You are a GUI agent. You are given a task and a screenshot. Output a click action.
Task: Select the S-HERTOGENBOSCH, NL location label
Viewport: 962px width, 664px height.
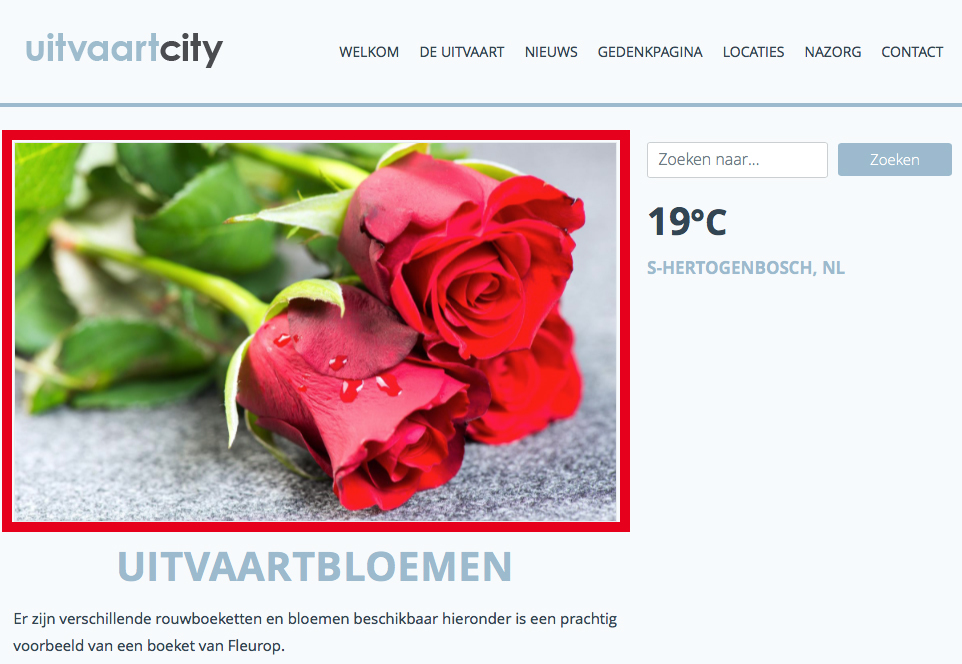[746, 268]
